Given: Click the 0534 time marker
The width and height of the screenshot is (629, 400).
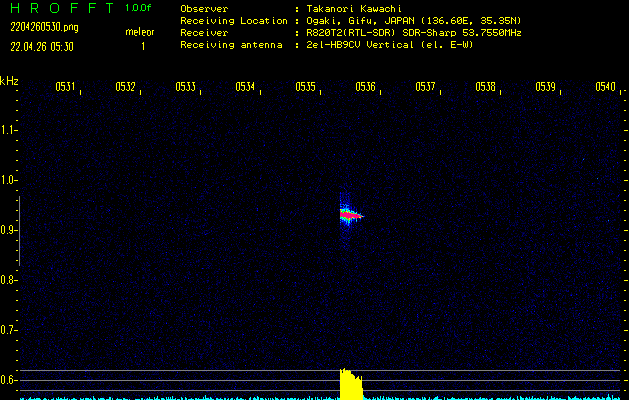Looking at the screenshot, I should 245,87.
